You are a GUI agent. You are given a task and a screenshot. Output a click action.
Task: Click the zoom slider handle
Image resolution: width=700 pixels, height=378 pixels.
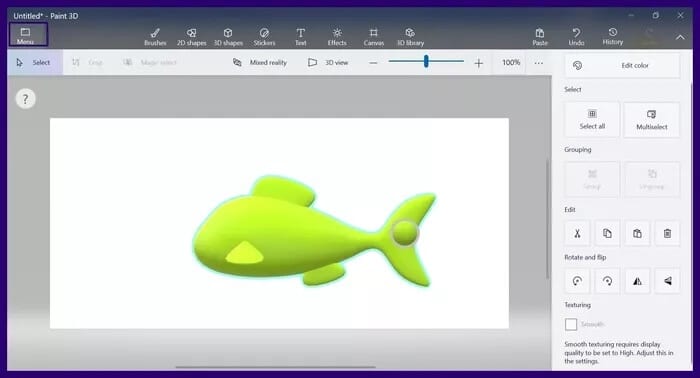click(x=426, y=61)
